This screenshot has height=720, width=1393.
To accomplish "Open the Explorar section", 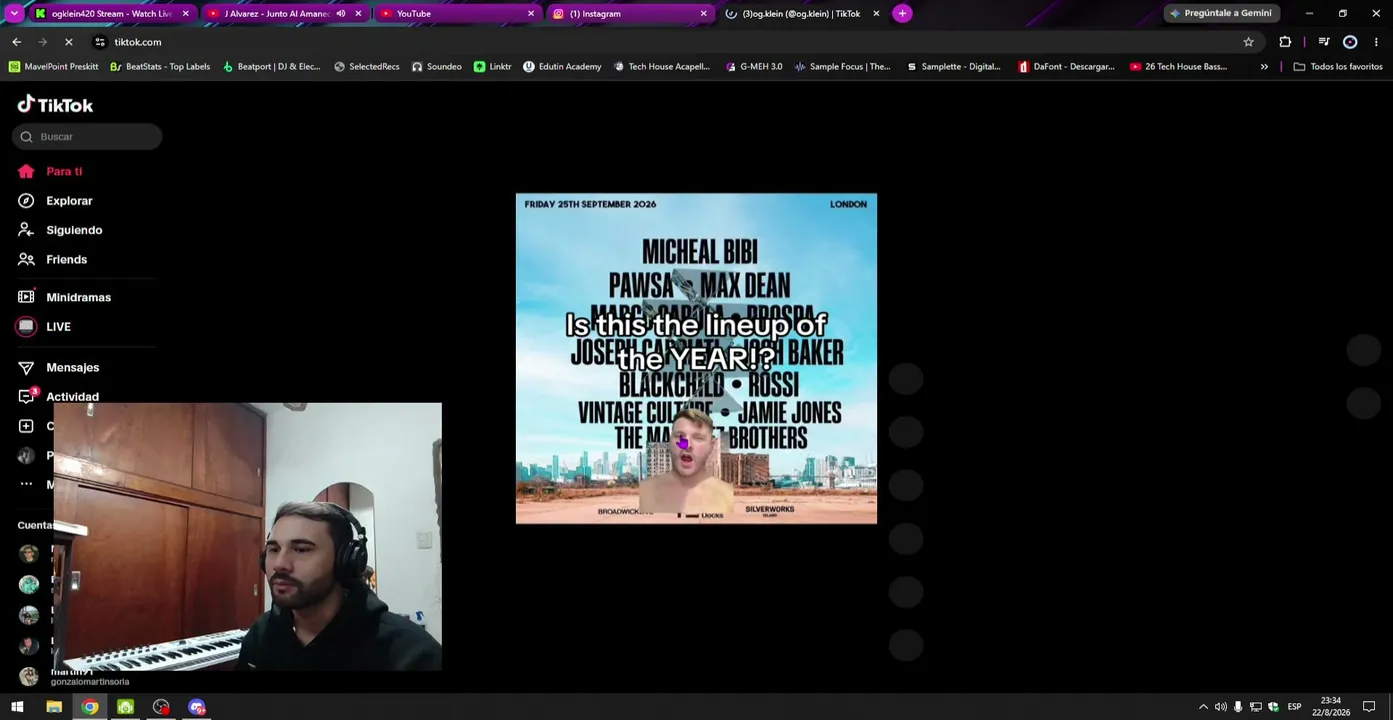I will click(69, 201).
